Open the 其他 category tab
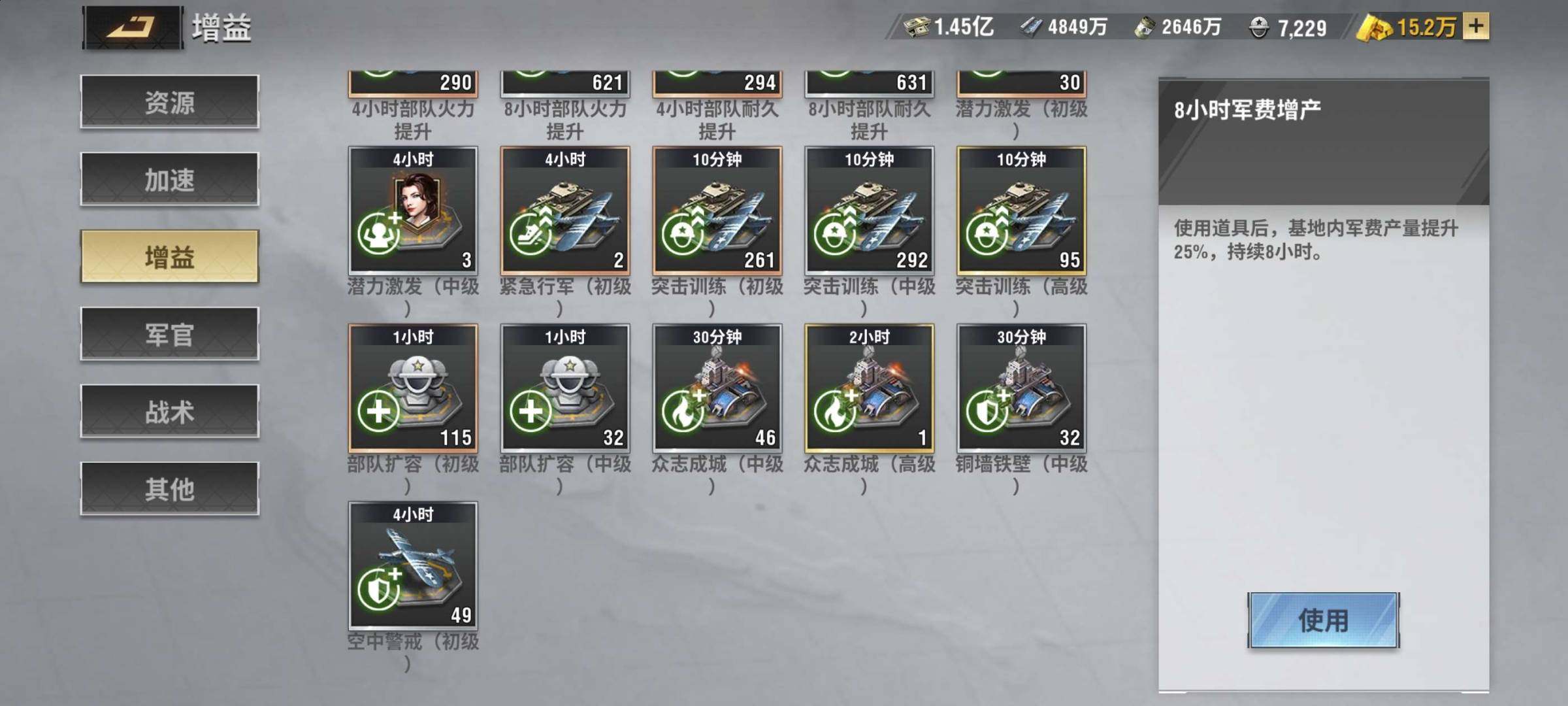 pyautogui.click(x=170, y=488)
